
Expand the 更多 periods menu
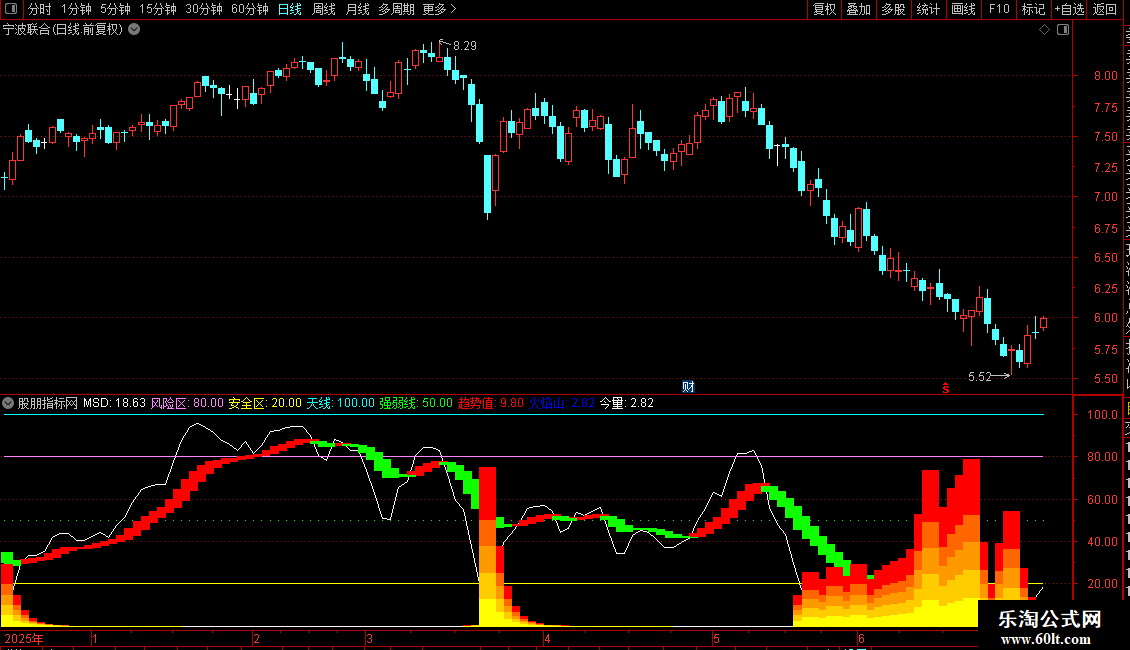click(439, 9)
